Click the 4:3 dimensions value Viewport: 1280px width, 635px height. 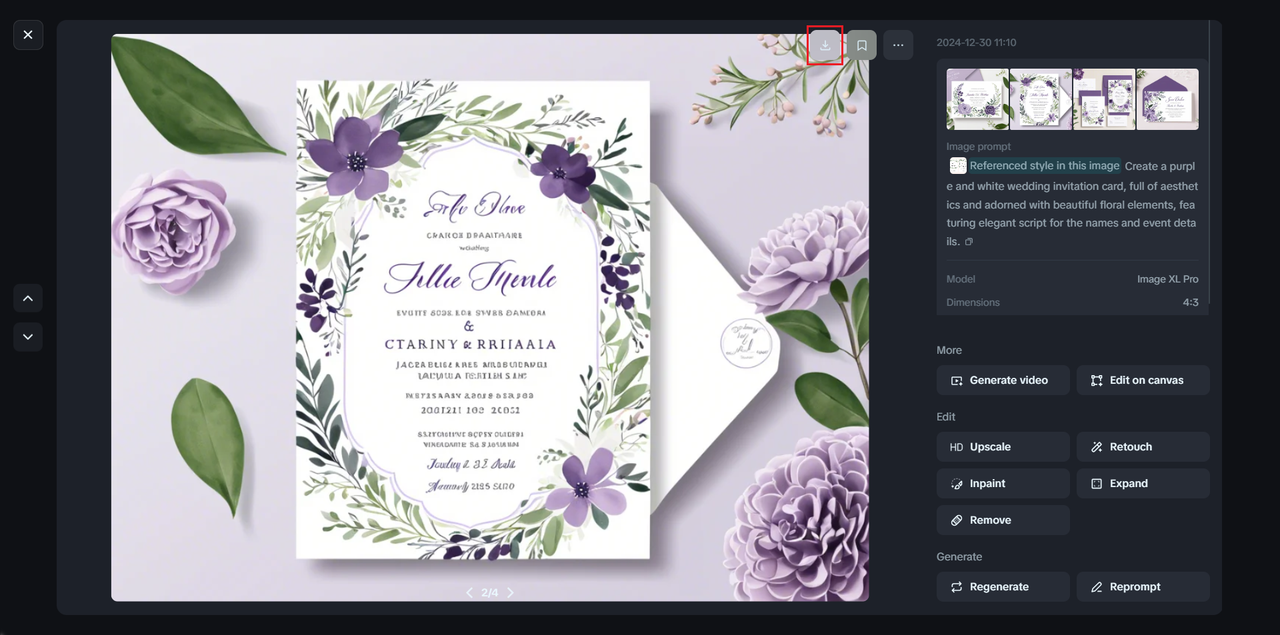1190,302
